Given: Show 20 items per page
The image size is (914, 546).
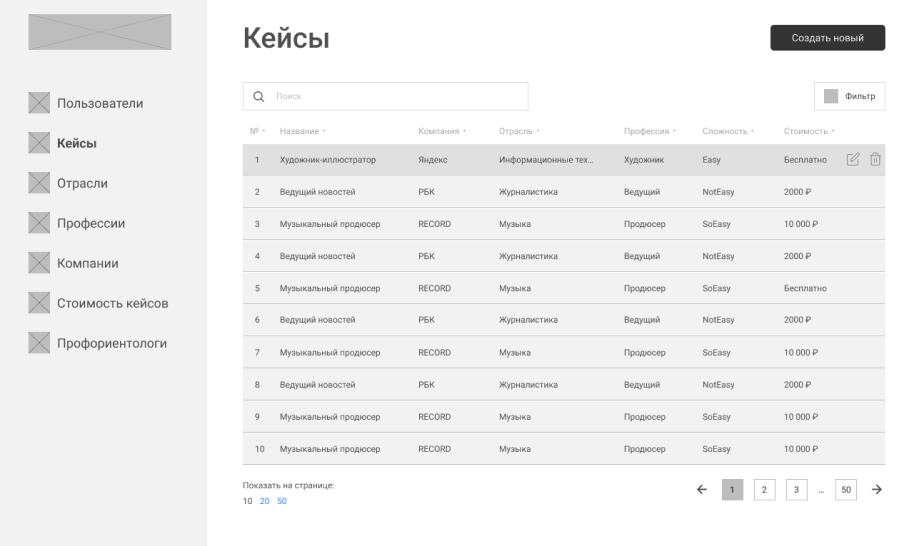Looking at the screenshot, I should (265, 501).
